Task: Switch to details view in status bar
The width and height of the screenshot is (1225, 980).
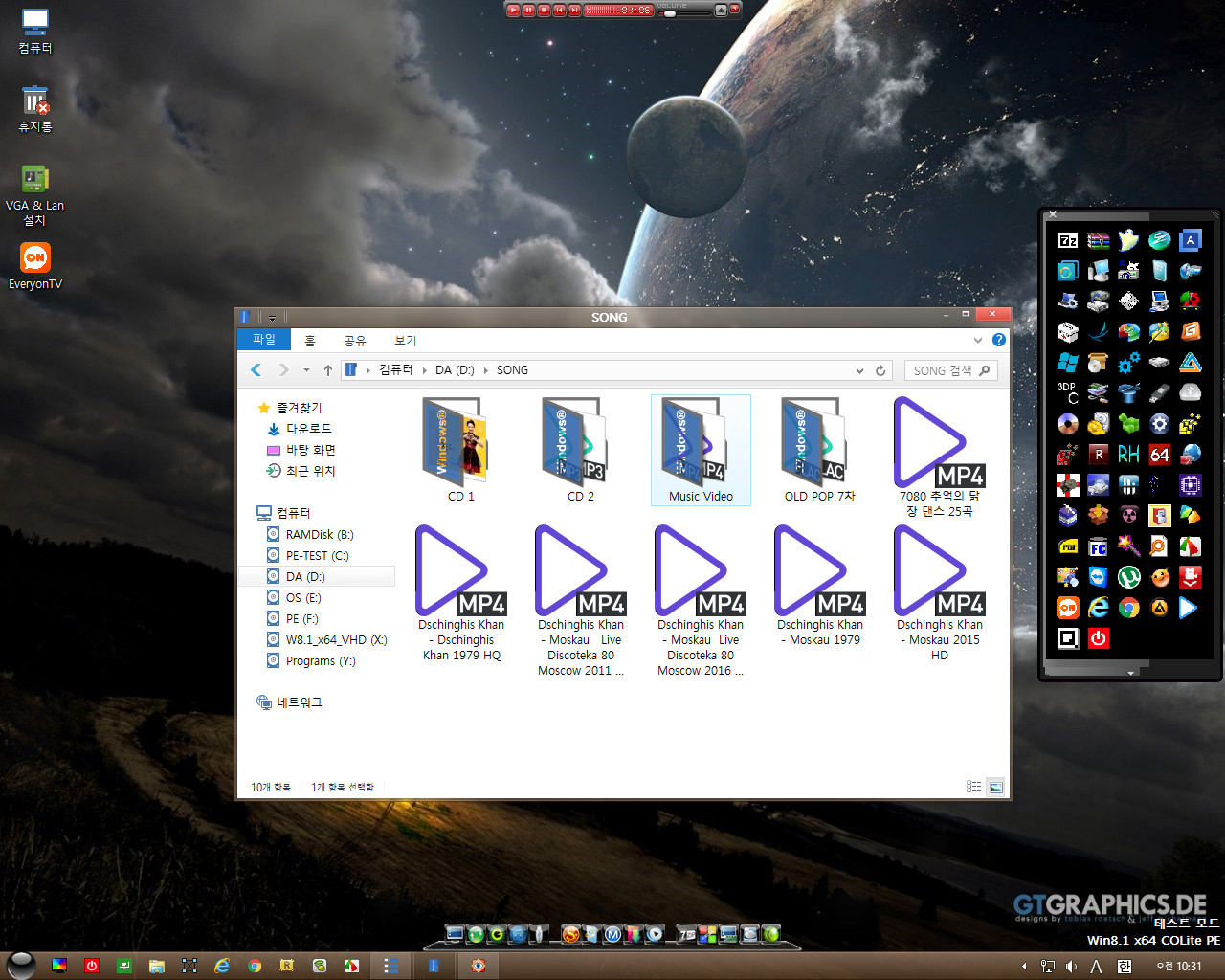Action: (973, 787)
